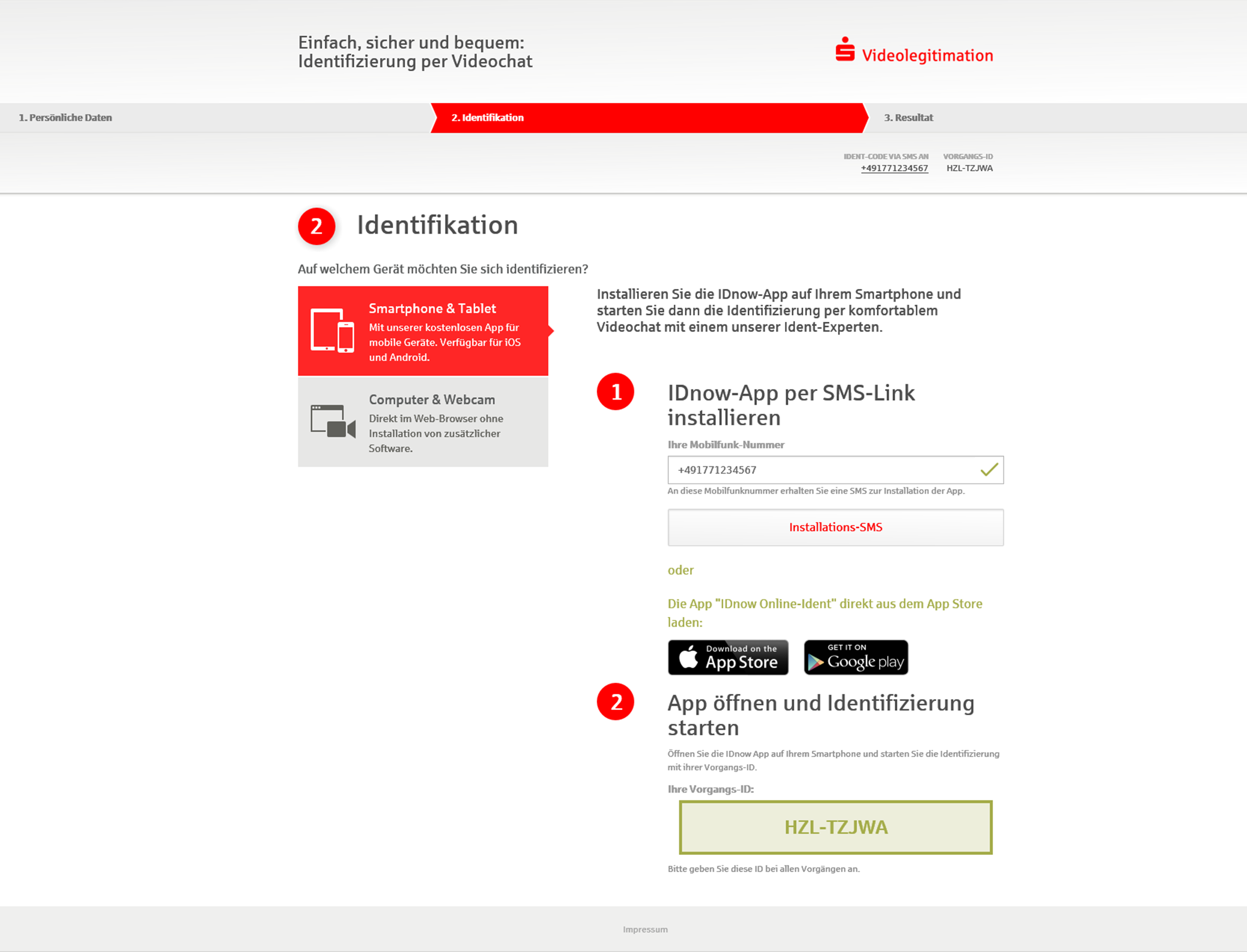Click 'Bitte geben Sie diese ID' note
Screen dimensions: 1247x952
pos(764,869)
